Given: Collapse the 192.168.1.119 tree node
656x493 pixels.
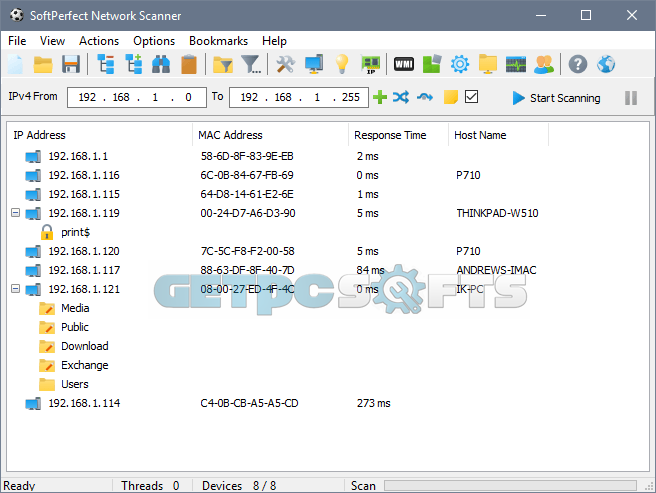Looking at the screenshot, I should [x=15, y=213].
